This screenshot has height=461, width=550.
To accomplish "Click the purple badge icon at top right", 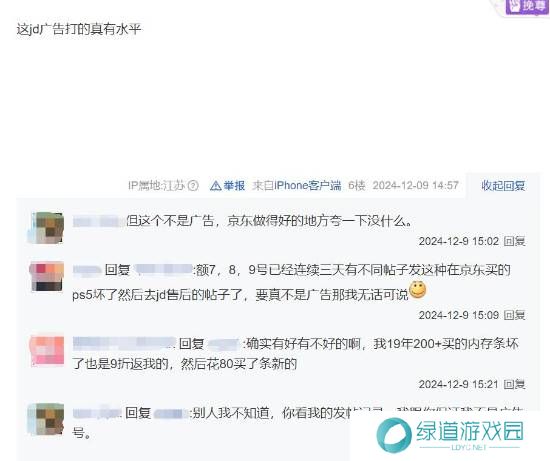I will (x=528, y=6).
